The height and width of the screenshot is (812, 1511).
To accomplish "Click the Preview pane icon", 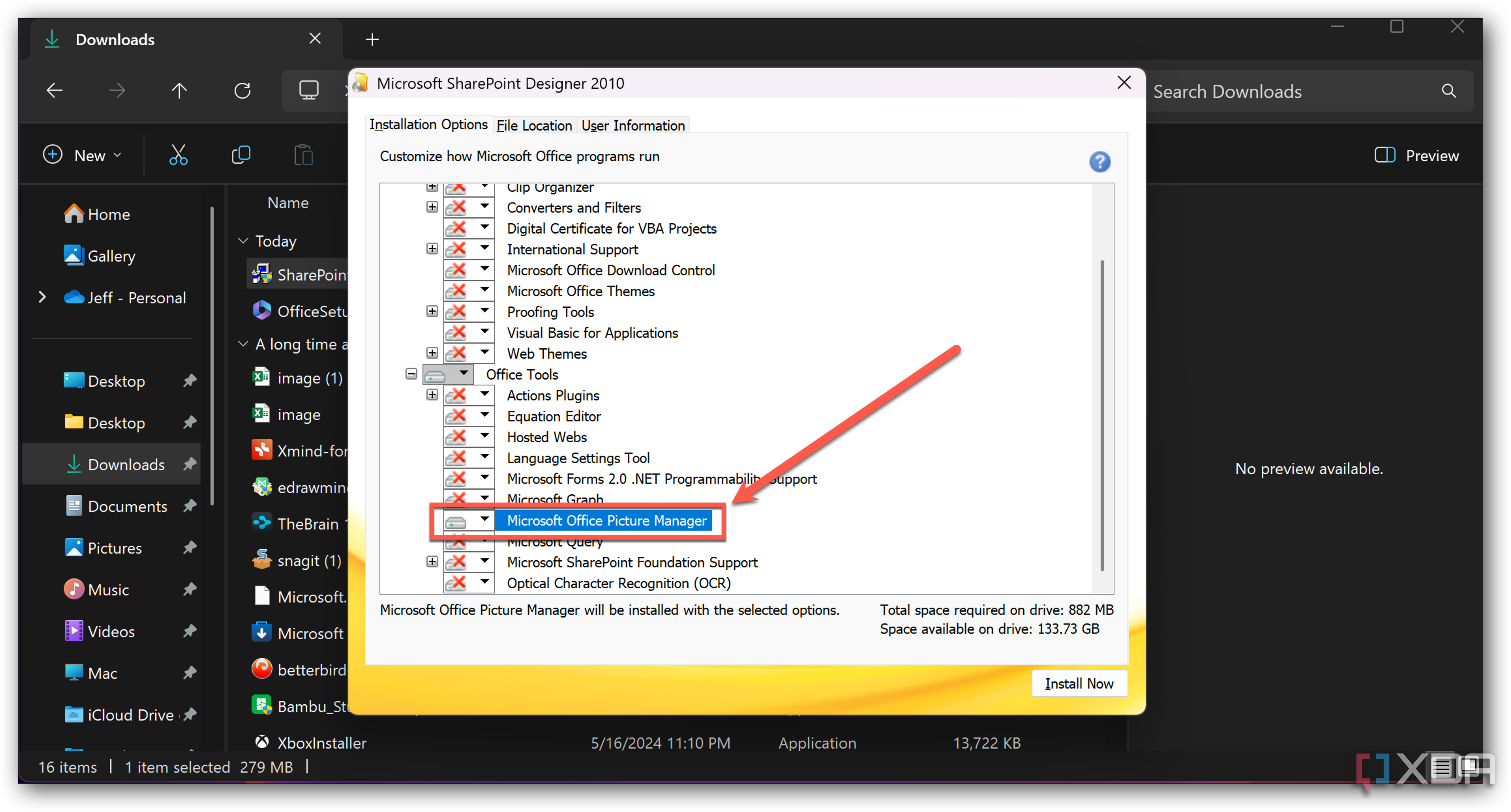I will click(1385, 155).
